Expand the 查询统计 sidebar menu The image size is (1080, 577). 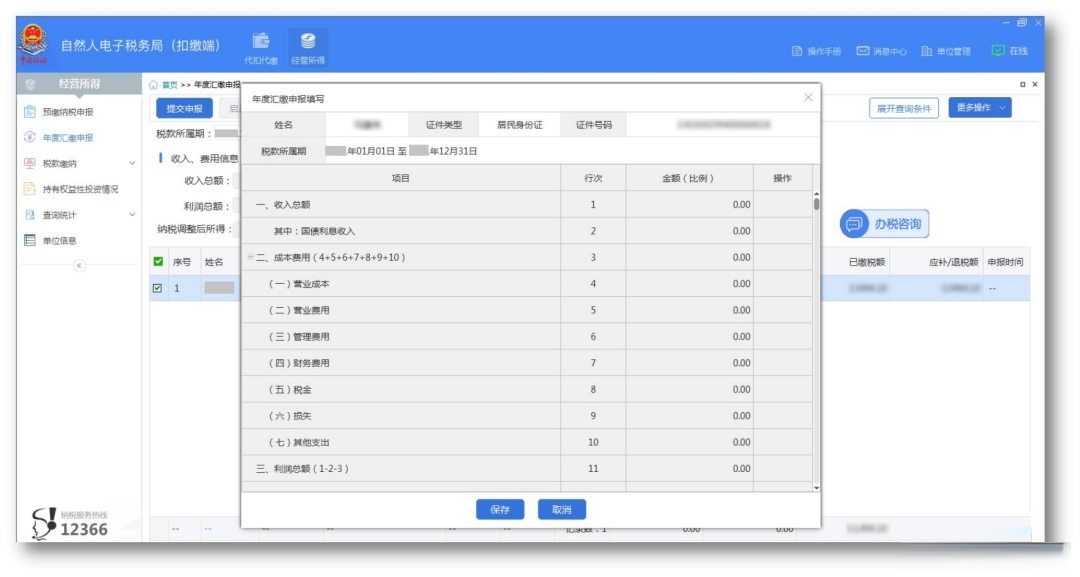(79, 215)
